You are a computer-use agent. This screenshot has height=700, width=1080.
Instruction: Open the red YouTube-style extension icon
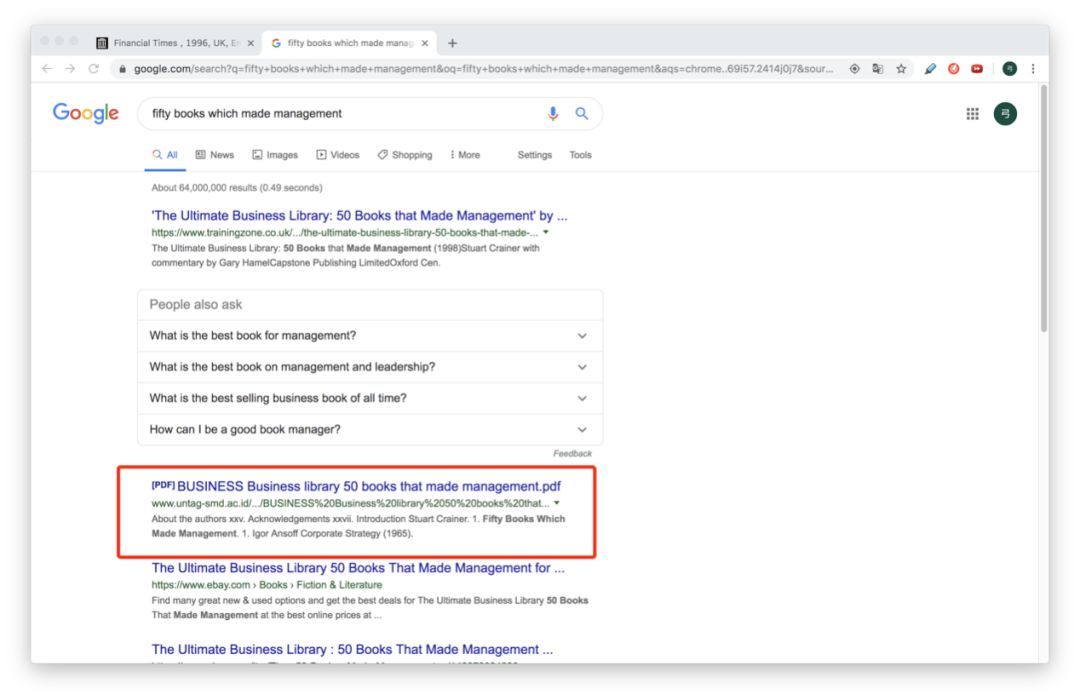click(977, 69)
